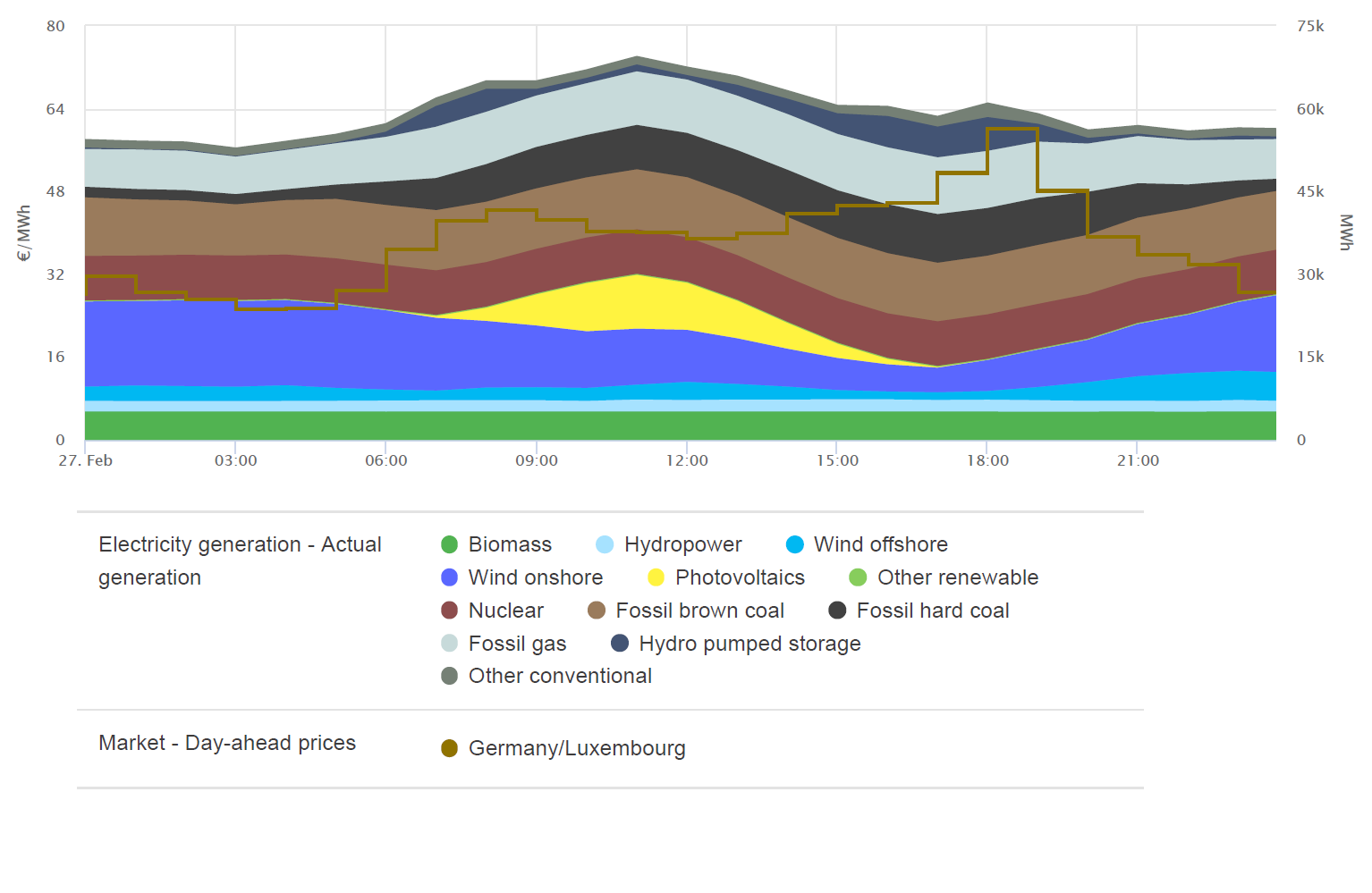The height and width of the screenshot is (893, 1372).
Task: Click the Photovoltaics legend label text
Action: tap(740, 577)
